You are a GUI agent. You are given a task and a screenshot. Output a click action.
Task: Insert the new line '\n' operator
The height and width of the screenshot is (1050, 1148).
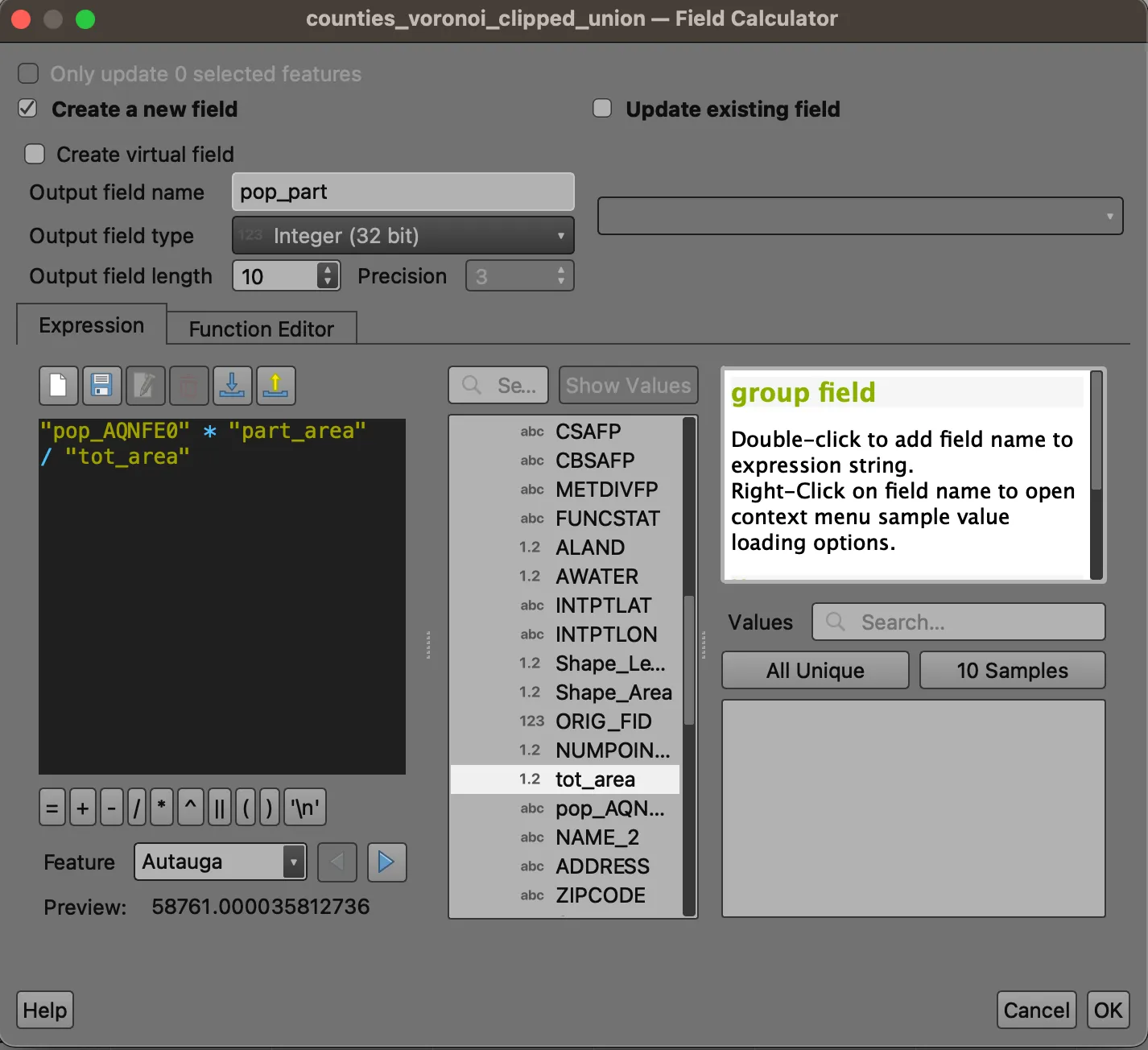coord(305,807)
